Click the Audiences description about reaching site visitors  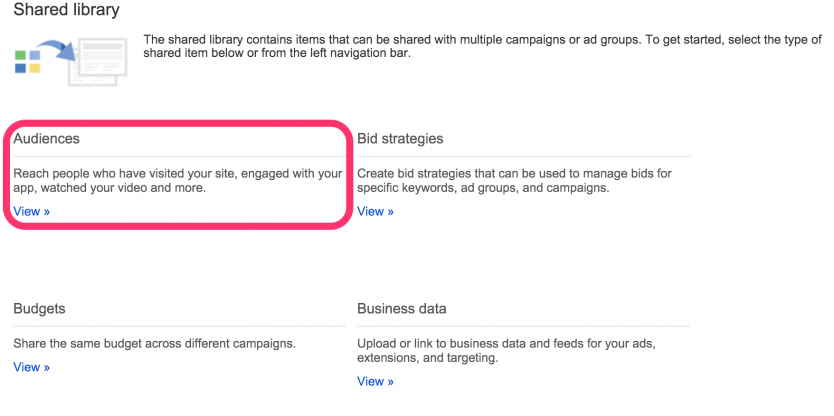coord(178,180)
